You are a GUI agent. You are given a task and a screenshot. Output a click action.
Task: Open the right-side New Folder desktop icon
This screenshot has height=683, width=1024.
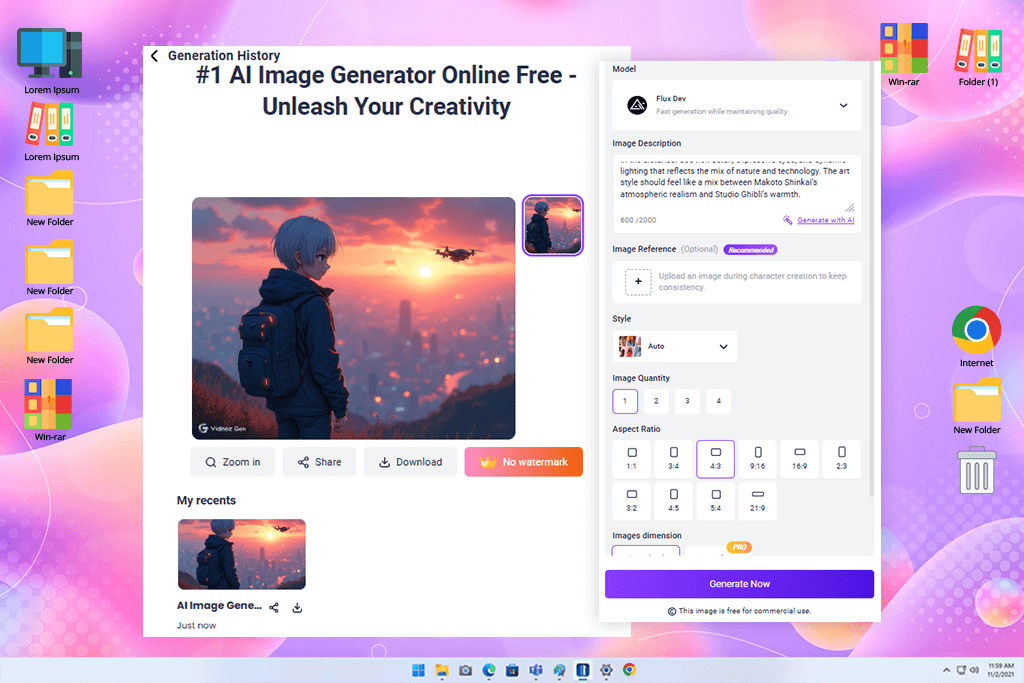(x=976, y=406)
